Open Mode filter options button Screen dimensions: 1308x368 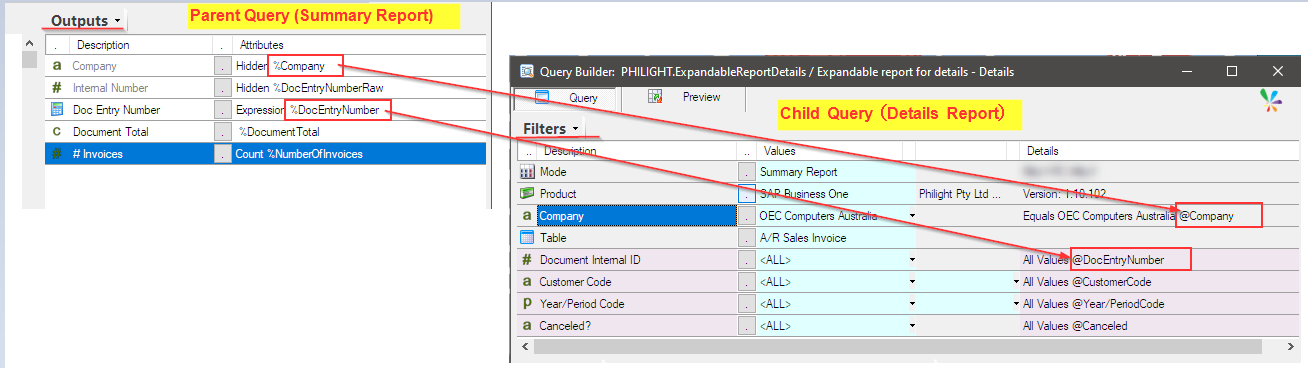746,172
